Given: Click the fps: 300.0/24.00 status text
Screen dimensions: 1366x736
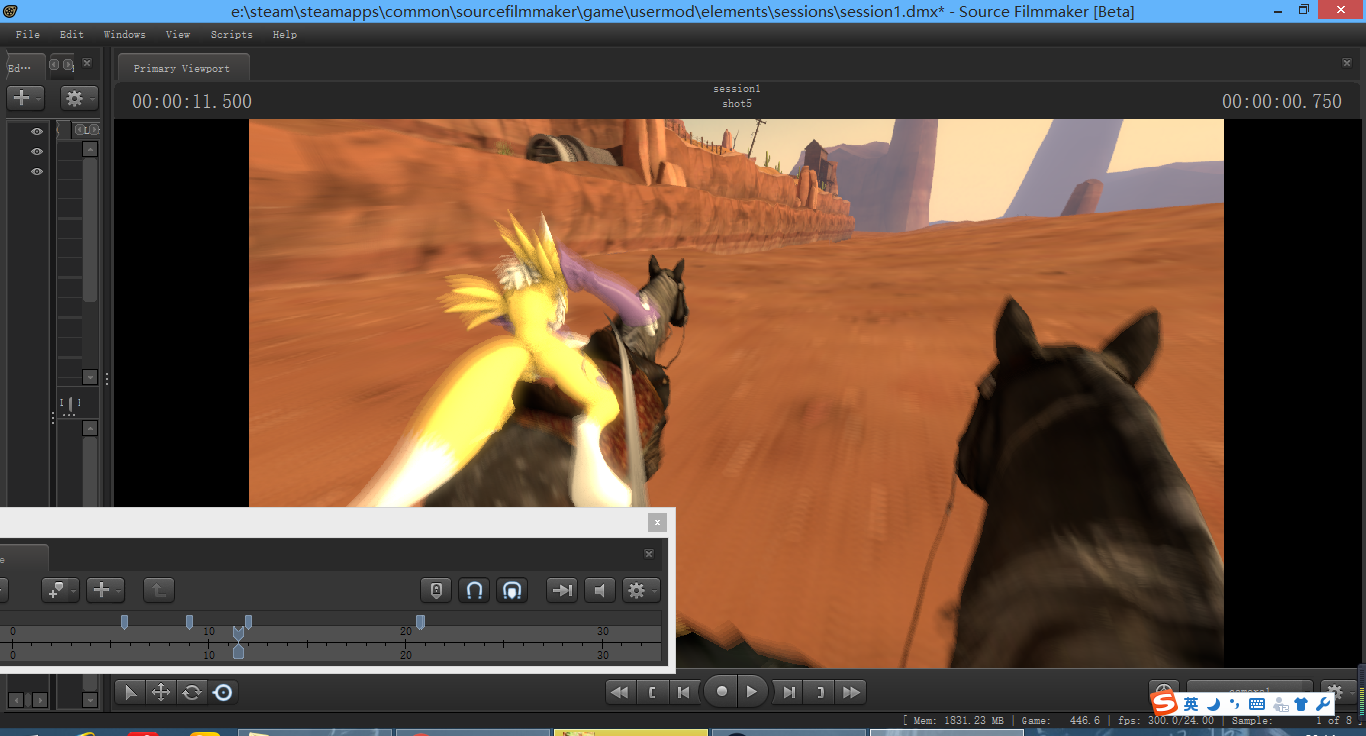Looking at the screenshot, I should pyautogui.click(x=1168, y=720).
